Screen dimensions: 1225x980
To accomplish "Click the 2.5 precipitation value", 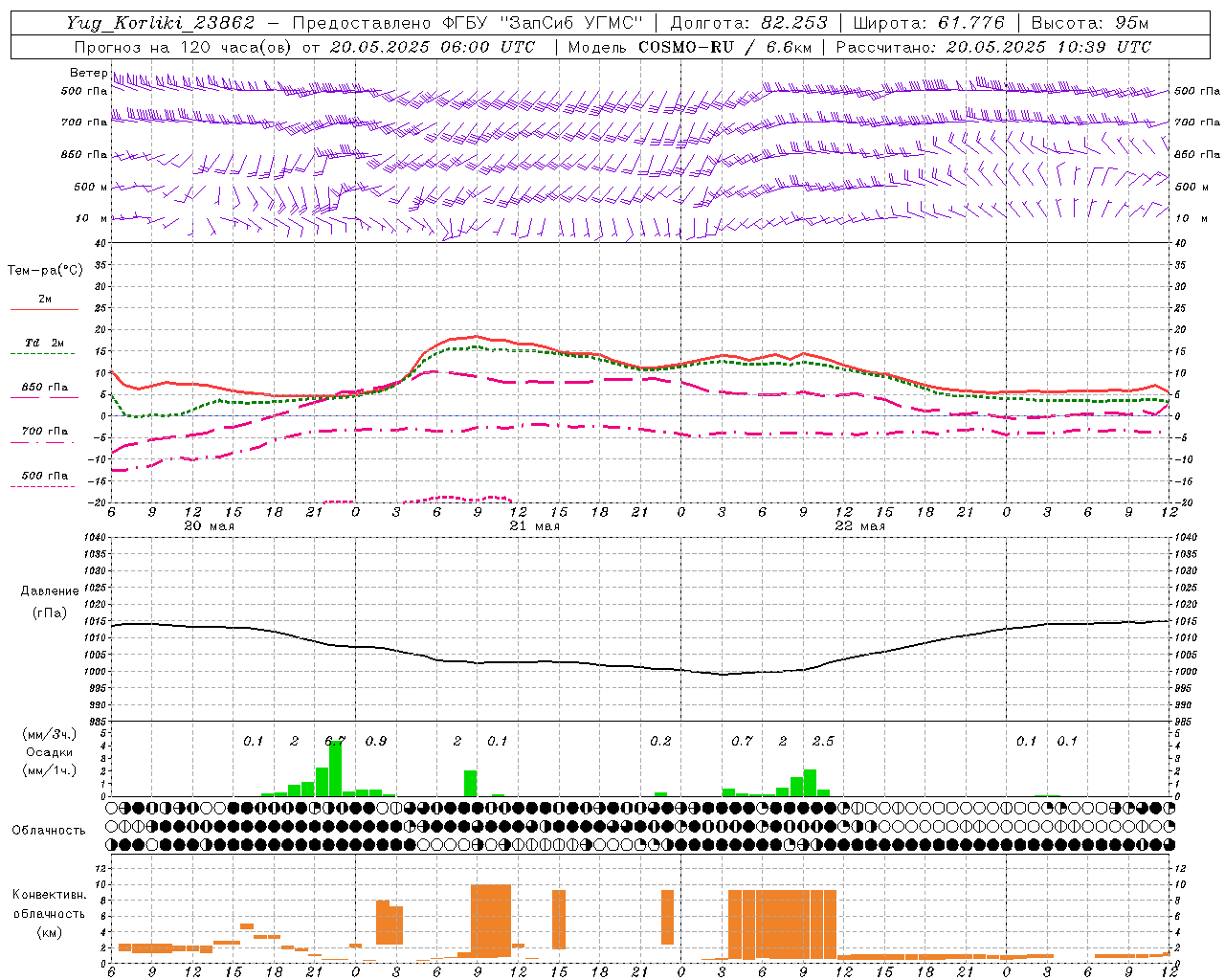I will tap(823, 741).
